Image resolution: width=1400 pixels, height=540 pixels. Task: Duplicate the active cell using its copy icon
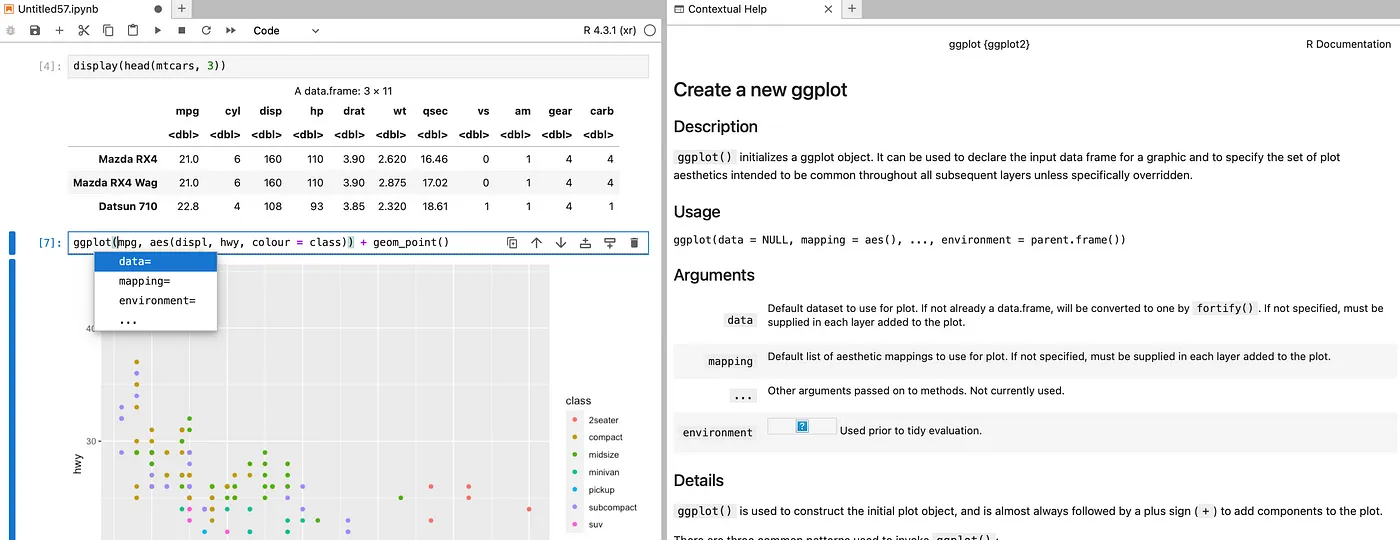512,242
